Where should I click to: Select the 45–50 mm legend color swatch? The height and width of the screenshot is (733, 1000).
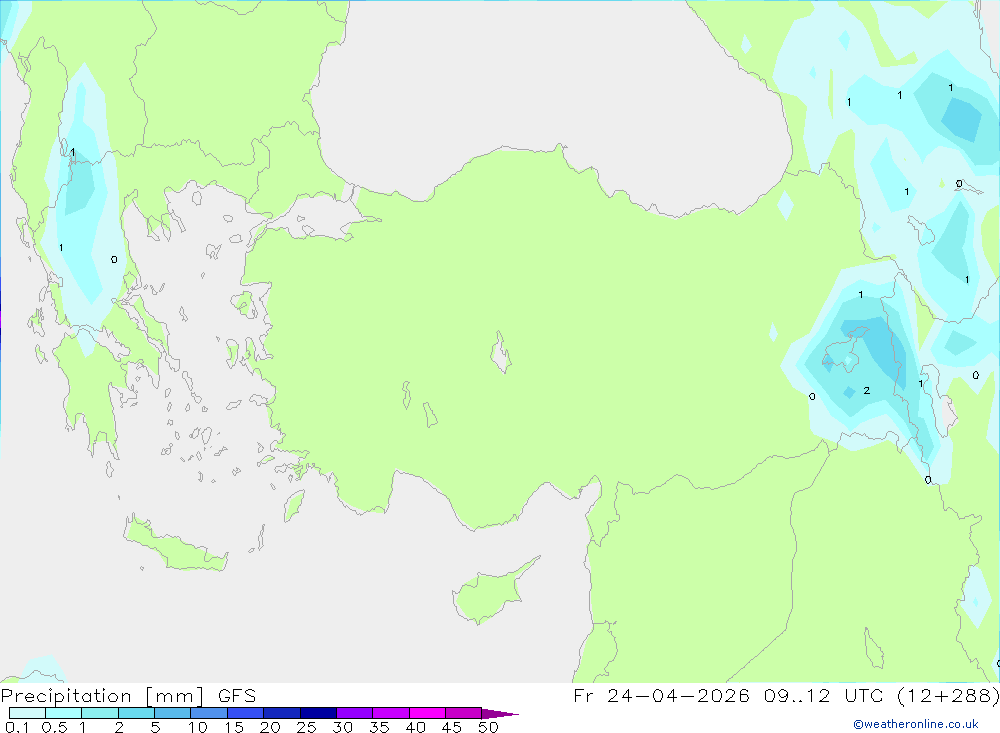click(464, 713)
